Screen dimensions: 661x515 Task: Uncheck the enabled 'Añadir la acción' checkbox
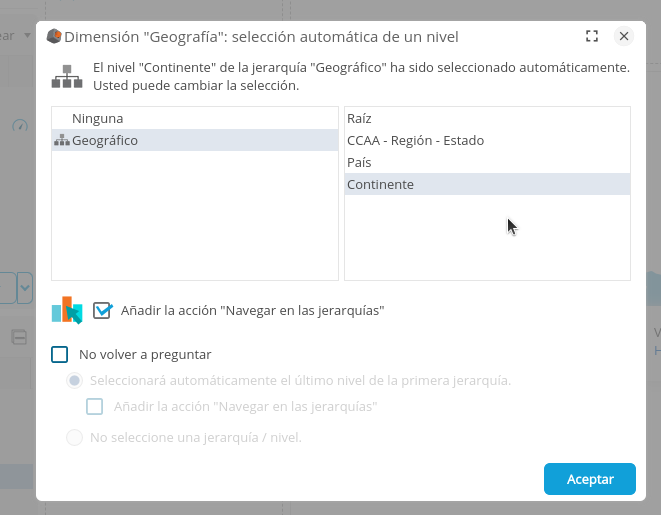click(102, 311)
